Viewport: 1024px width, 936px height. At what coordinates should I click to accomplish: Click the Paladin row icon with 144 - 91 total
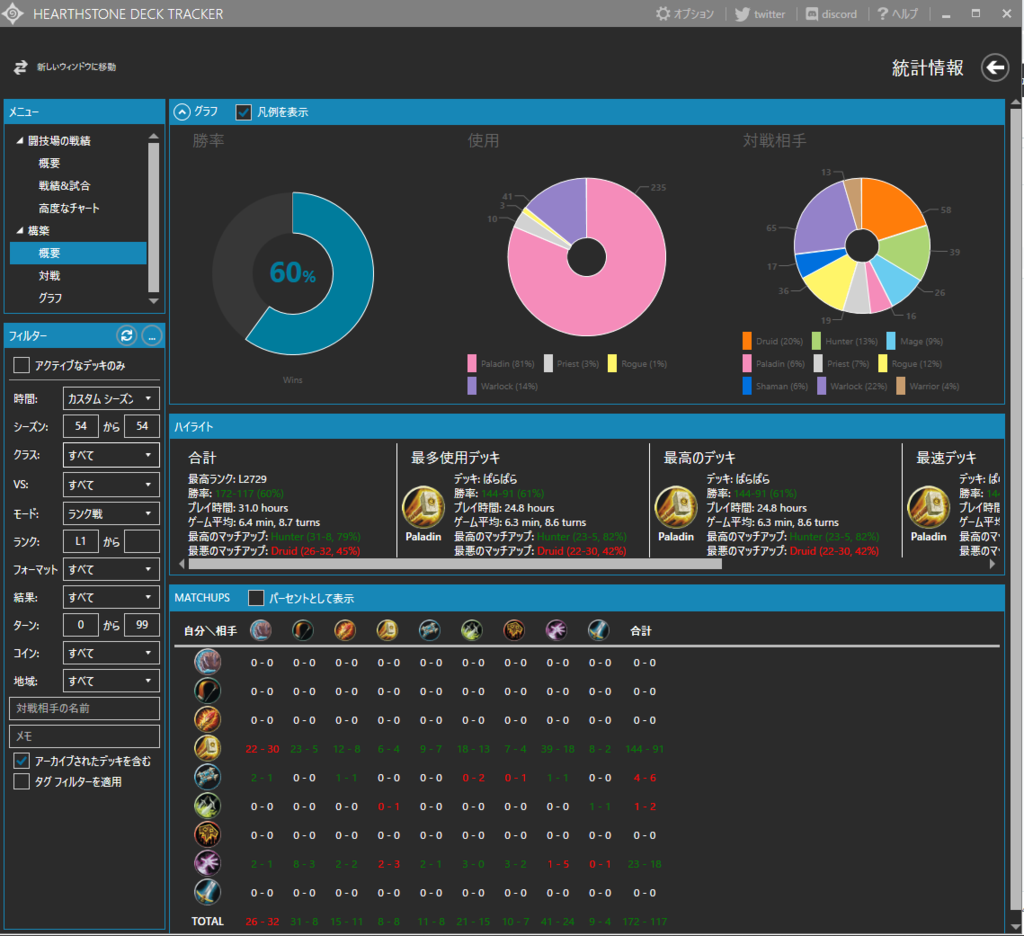click(208, 748)
